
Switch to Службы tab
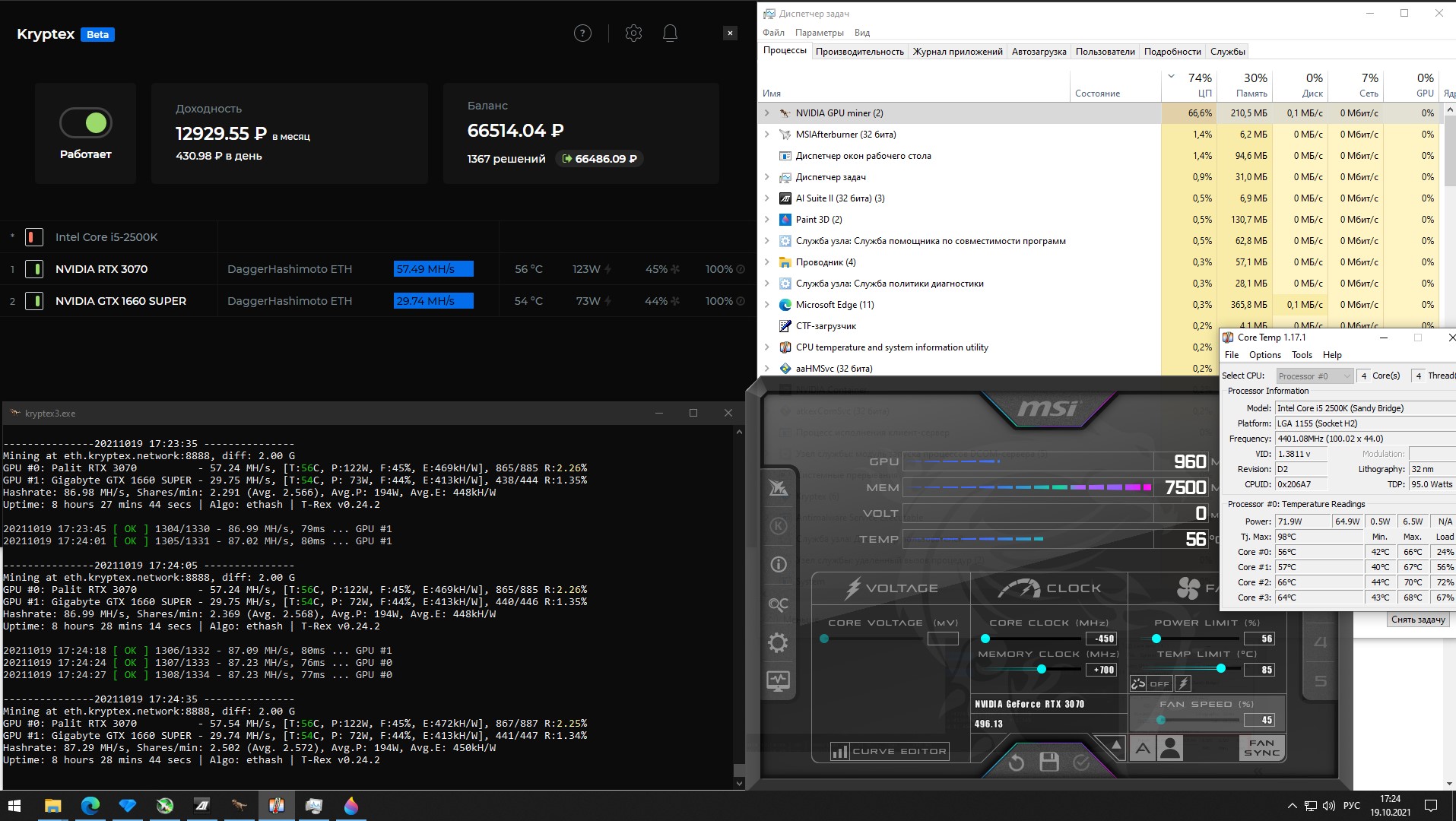click(1227, 52)
